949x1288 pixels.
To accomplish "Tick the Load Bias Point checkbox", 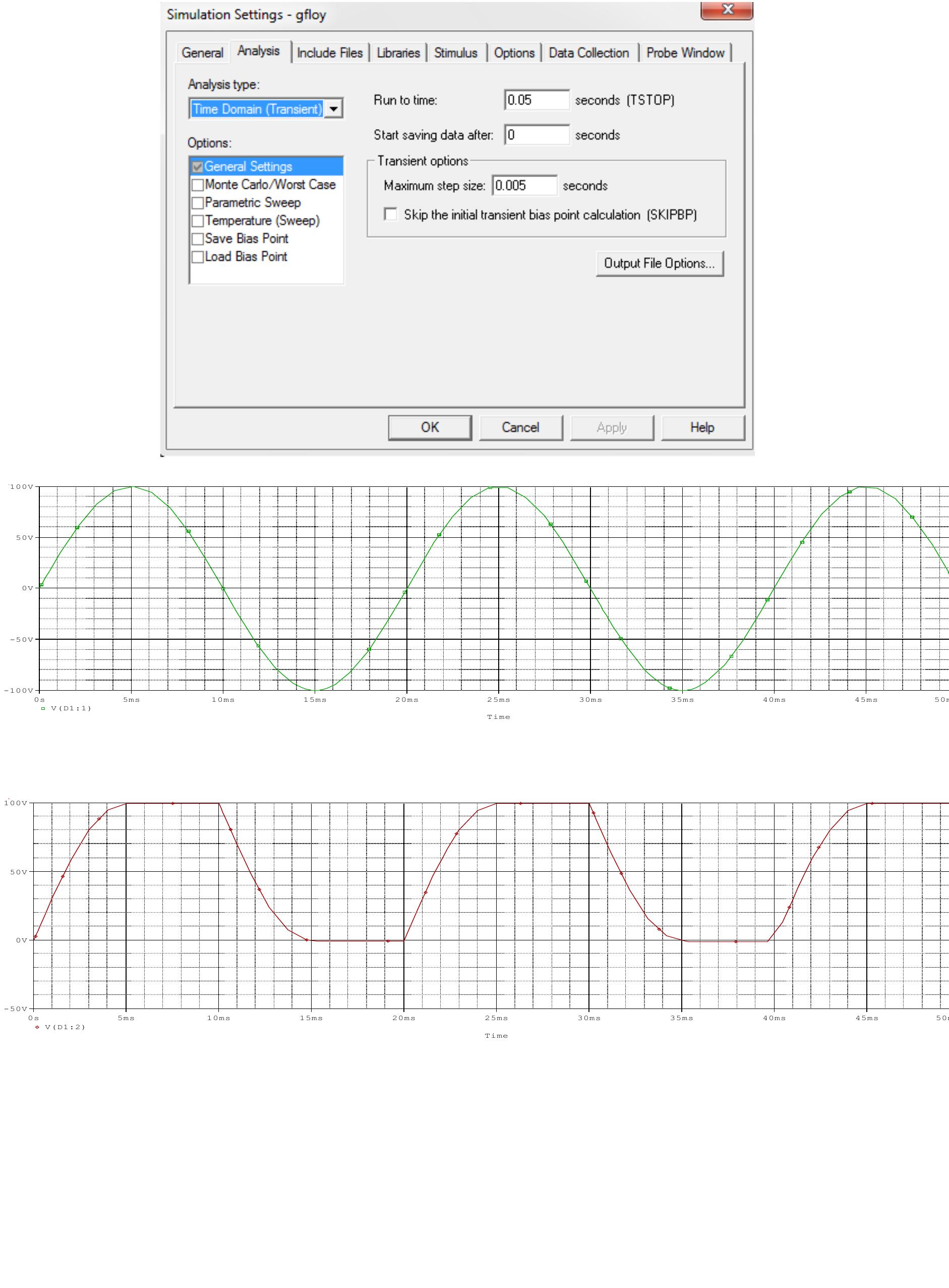I will click(198, 257).
